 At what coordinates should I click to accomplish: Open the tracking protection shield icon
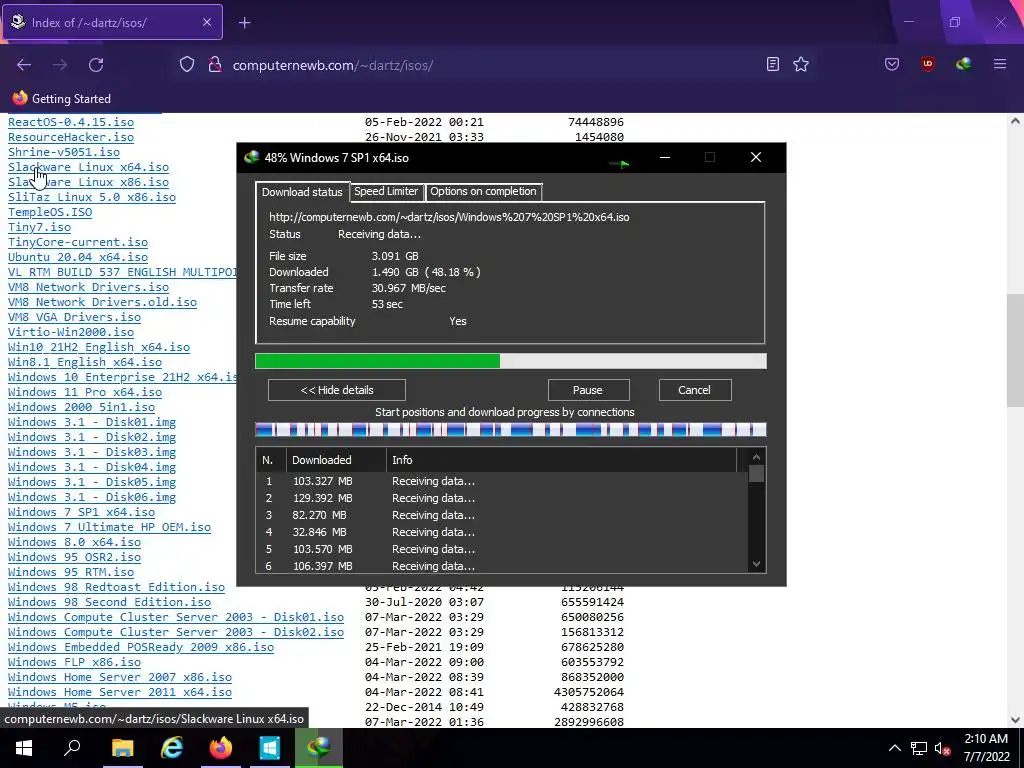click(187, 65)
